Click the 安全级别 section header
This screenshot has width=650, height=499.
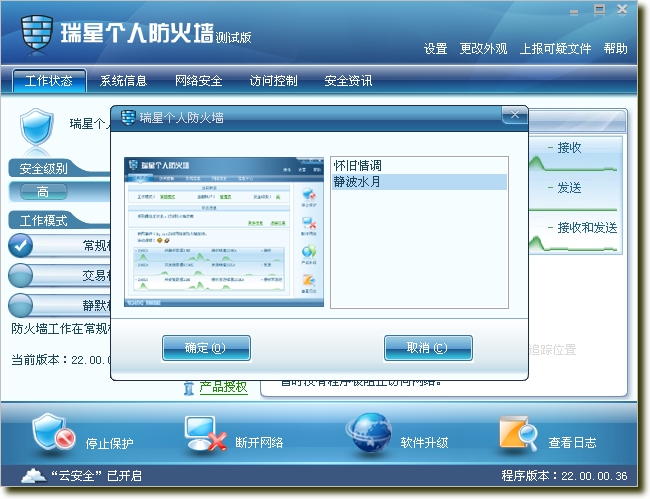click(44, 168)
